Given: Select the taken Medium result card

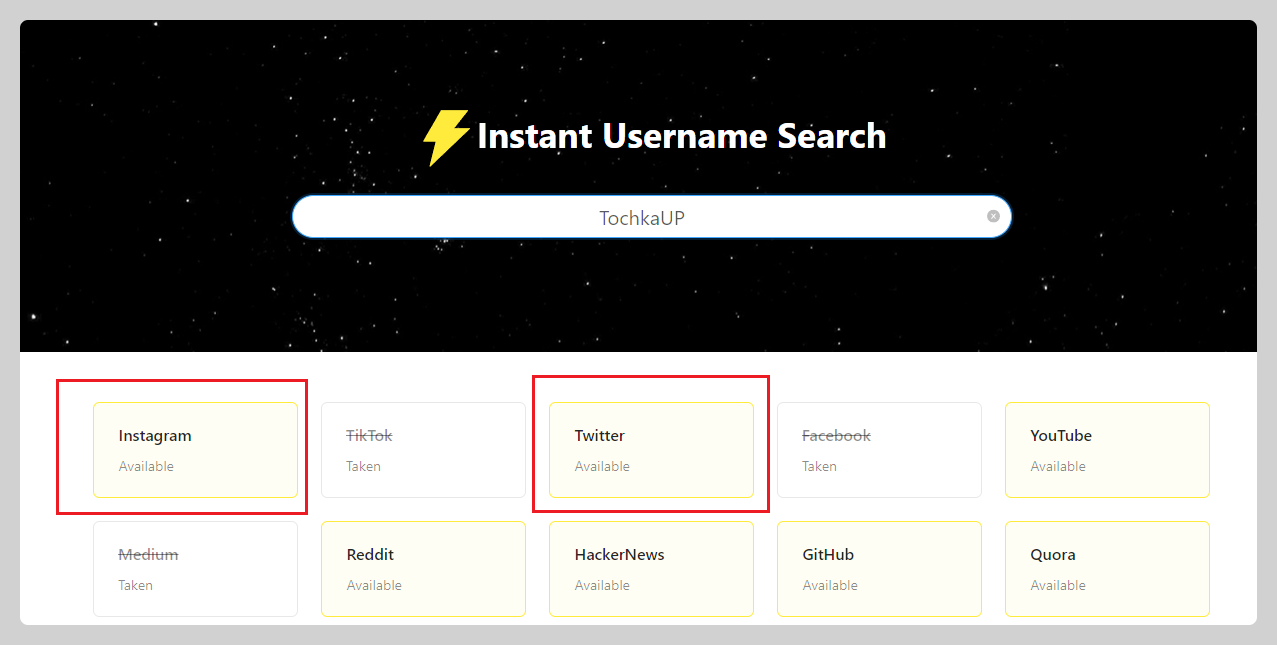Looking at the screenshot, I should (195, 568).
